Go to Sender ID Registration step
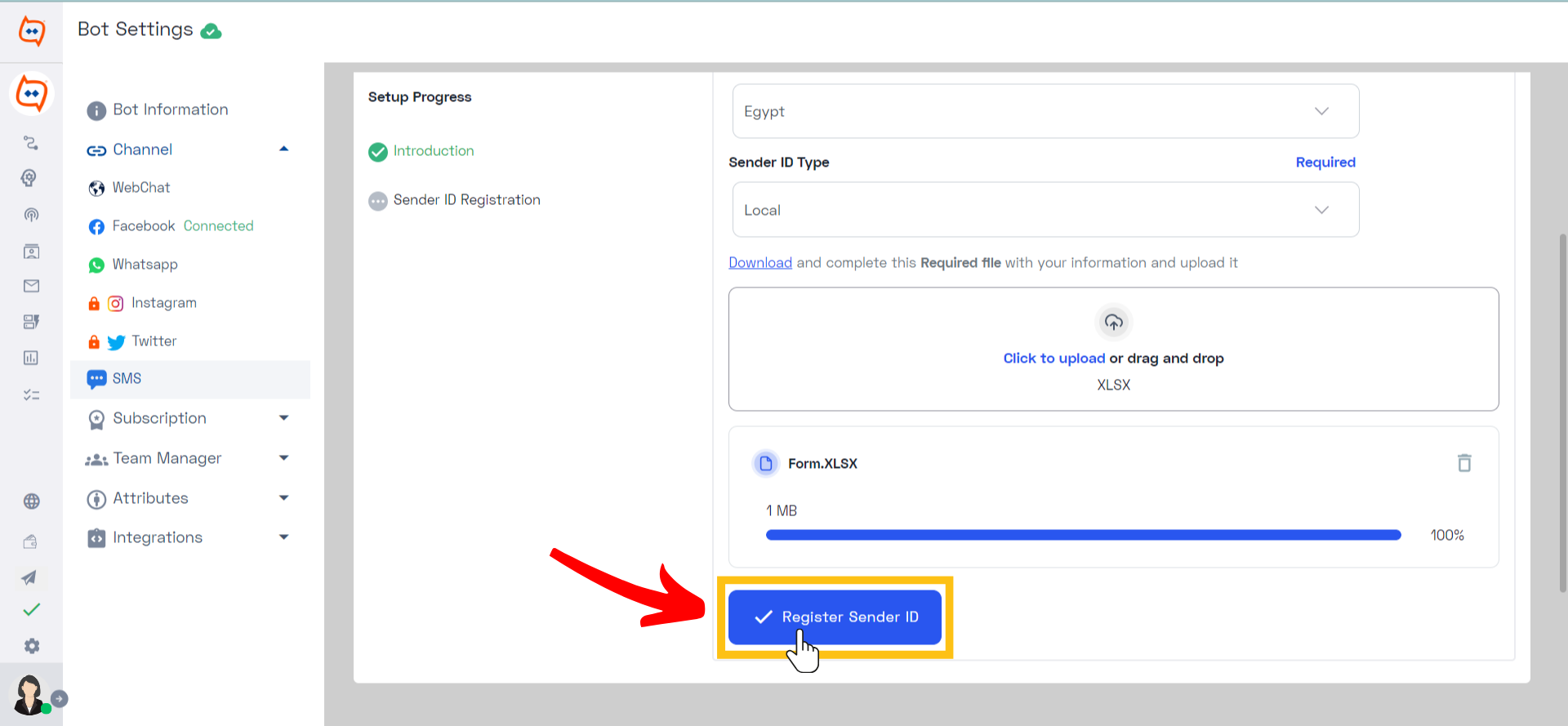Image resolution: width=1568 pixels, height=726 pixels. coord(466,200)
